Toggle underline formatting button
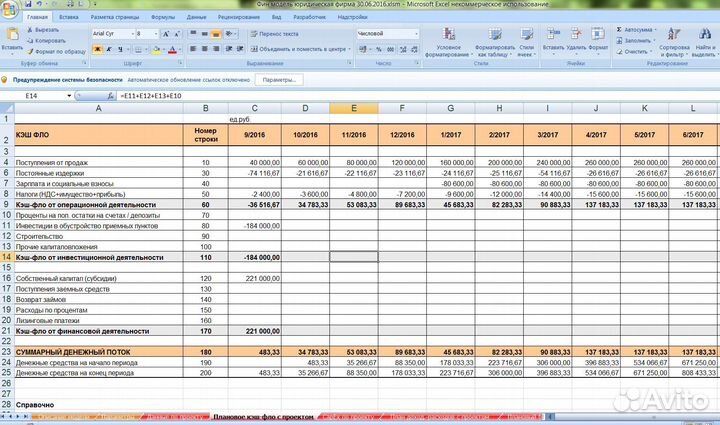 [x=119, y=48]
